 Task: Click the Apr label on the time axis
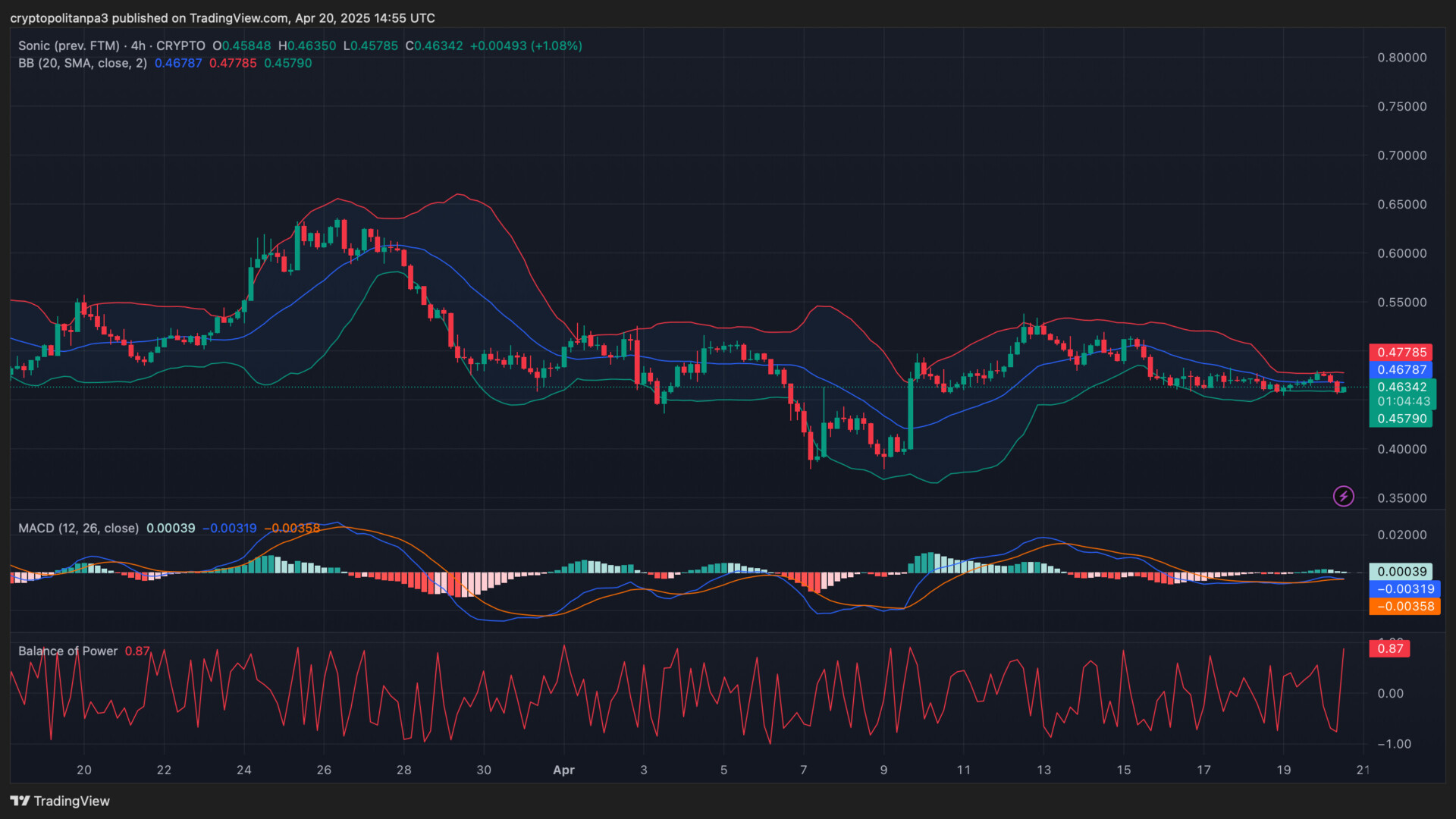click(x=563, y=770)
